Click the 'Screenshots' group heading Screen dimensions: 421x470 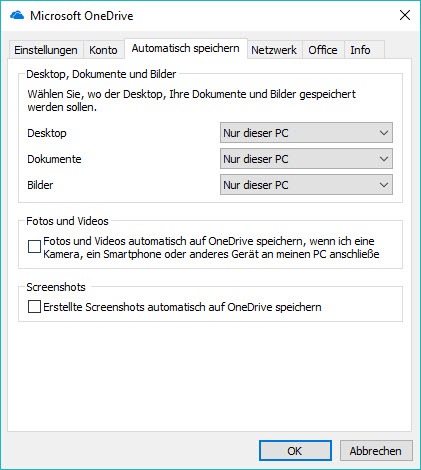[x=56, y=287]
